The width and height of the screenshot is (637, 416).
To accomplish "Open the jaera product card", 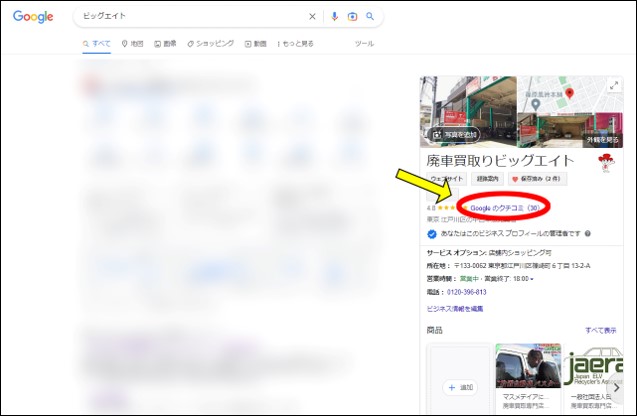I will pyautogui.click(x=593, y=378).
